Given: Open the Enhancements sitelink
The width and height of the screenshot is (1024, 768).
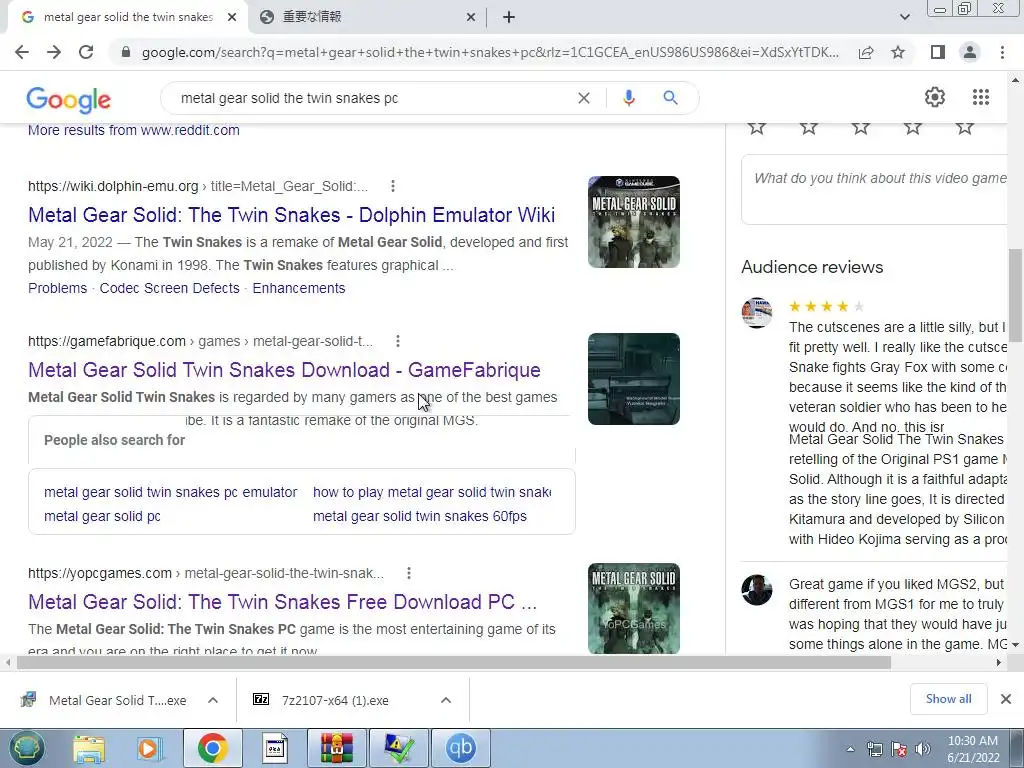Looking at the screenshot, I should click(x=299, y=288).
